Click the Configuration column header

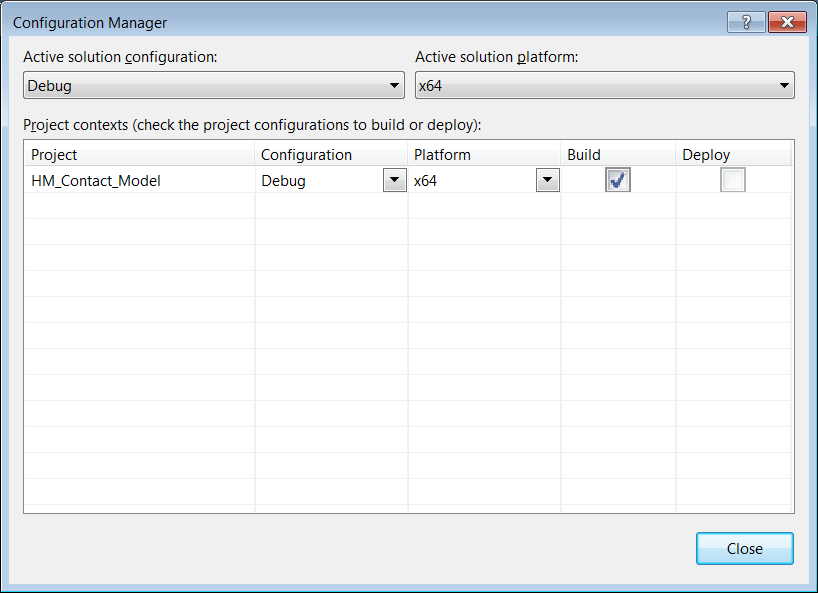(331, 155)
